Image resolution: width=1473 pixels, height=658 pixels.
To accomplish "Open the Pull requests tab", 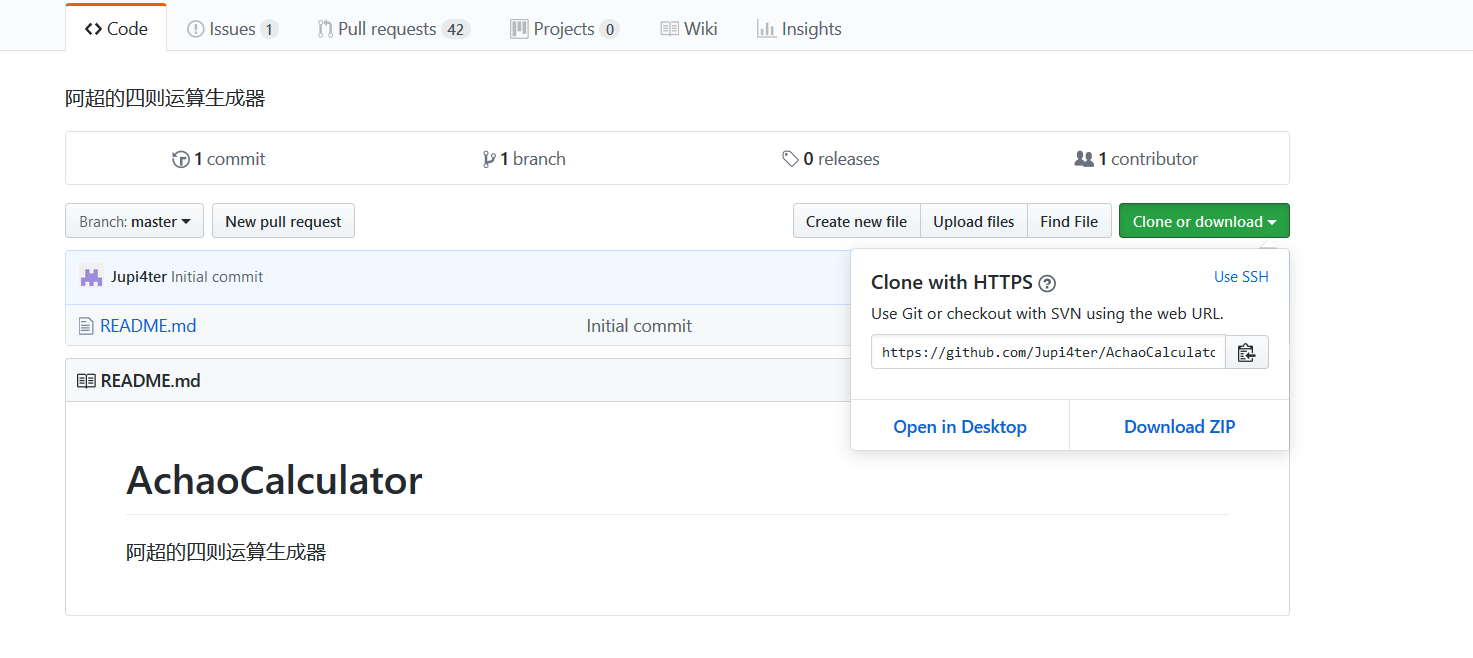I will (393, 29).
